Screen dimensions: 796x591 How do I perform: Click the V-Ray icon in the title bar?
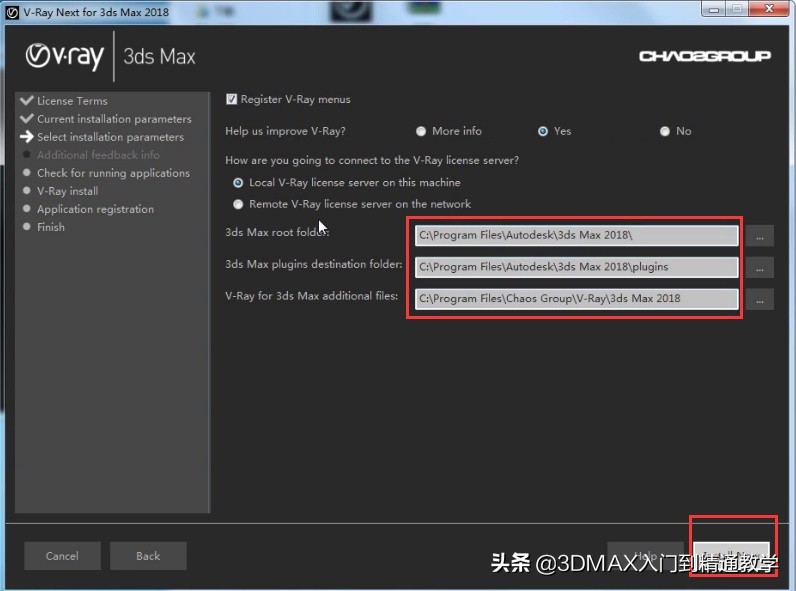tap(12, 12)
